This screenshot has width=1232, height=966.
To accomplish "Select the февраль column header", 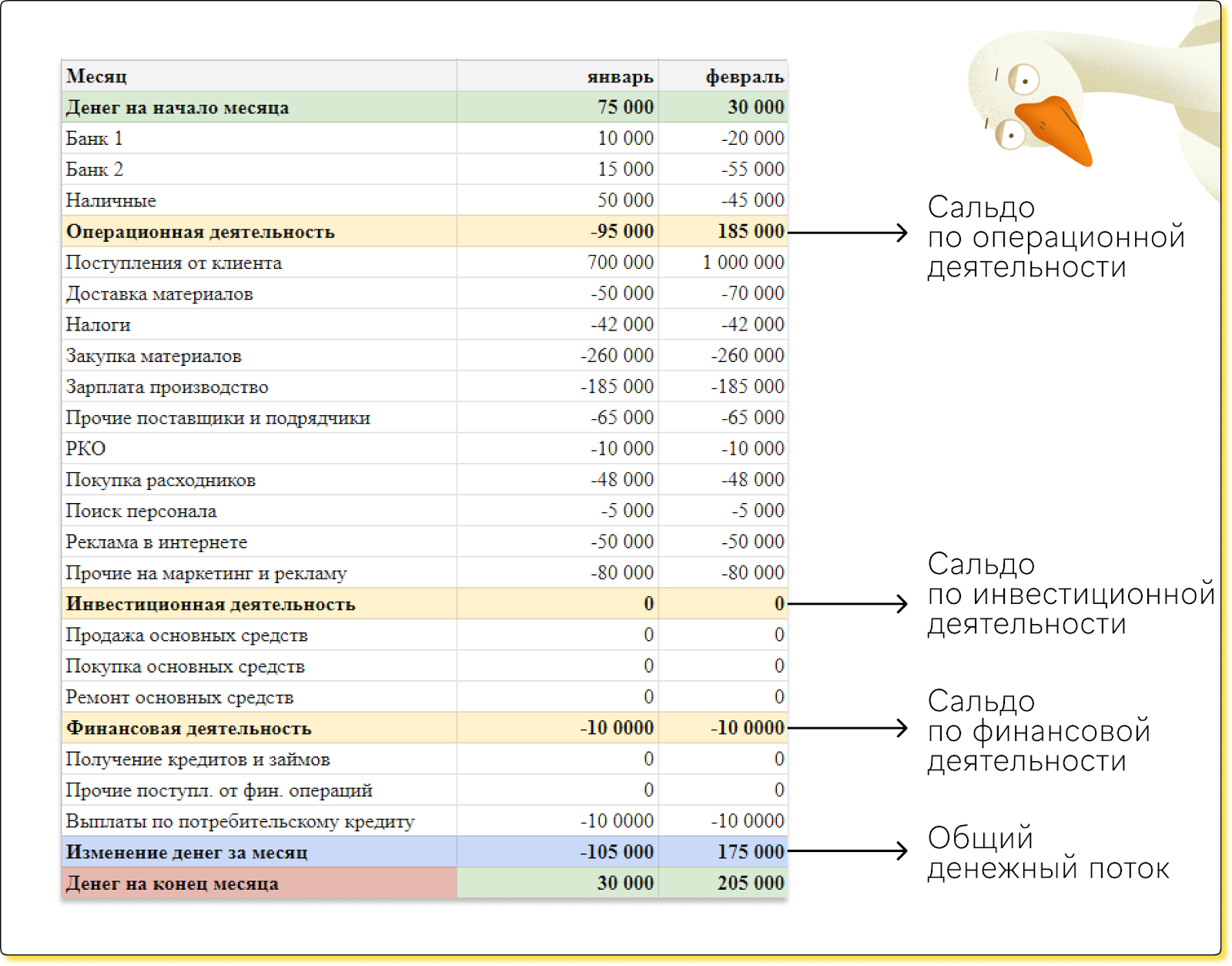I will tap(744, 76).
